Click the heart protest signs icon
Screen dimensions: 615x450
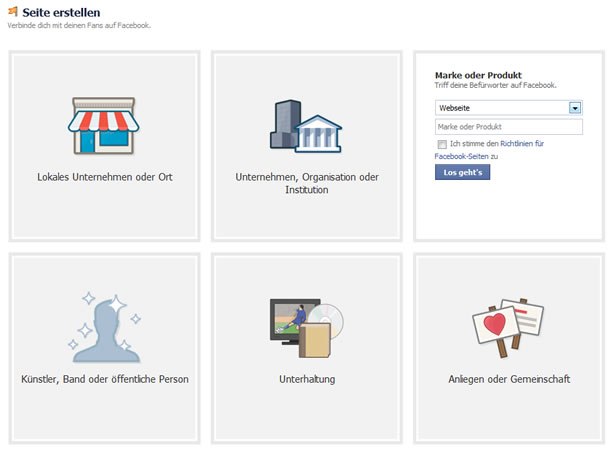point(508,328)
